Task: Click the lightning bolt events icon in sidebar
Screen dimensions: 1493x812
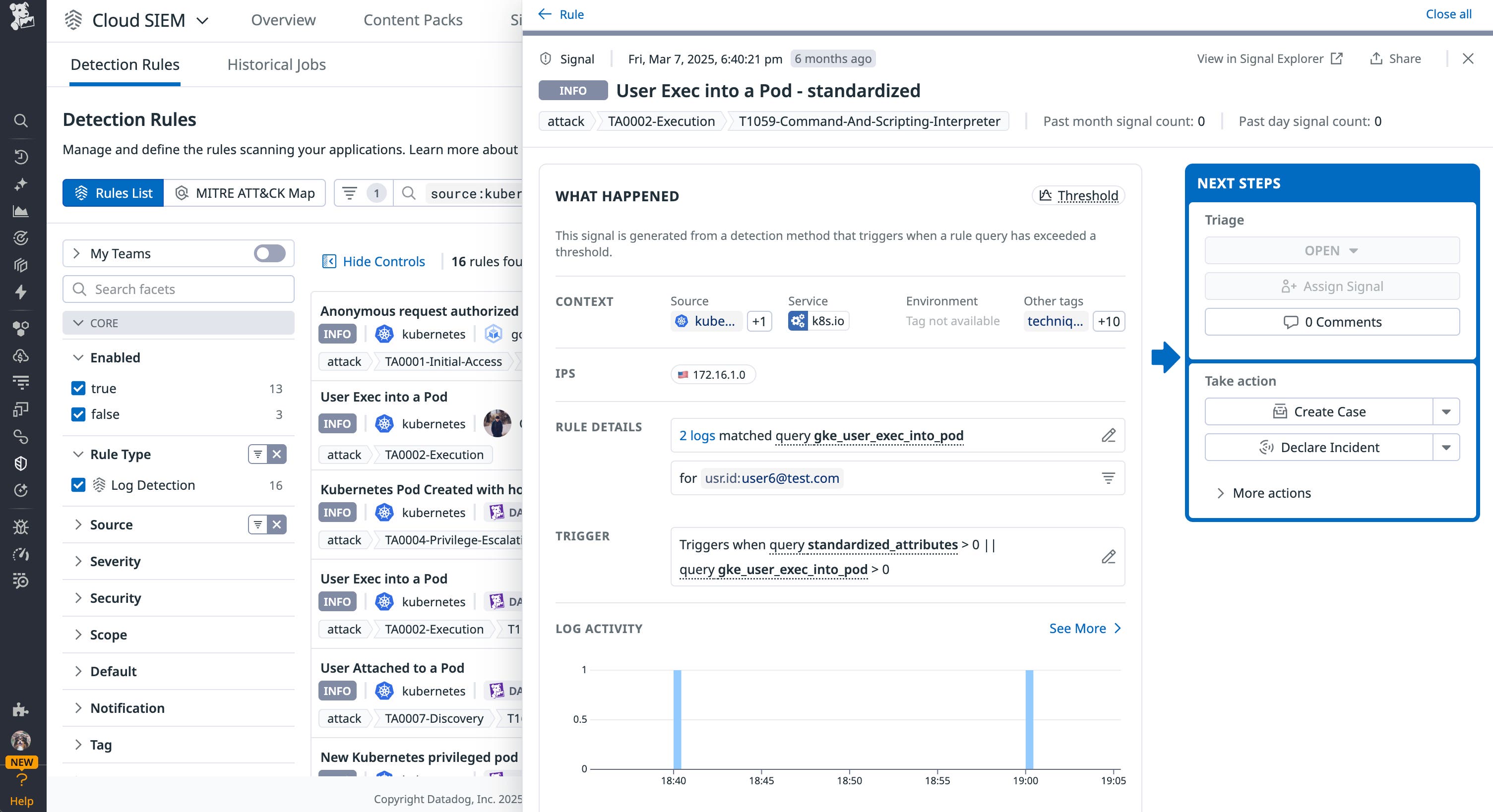Action: coord(21,292)
